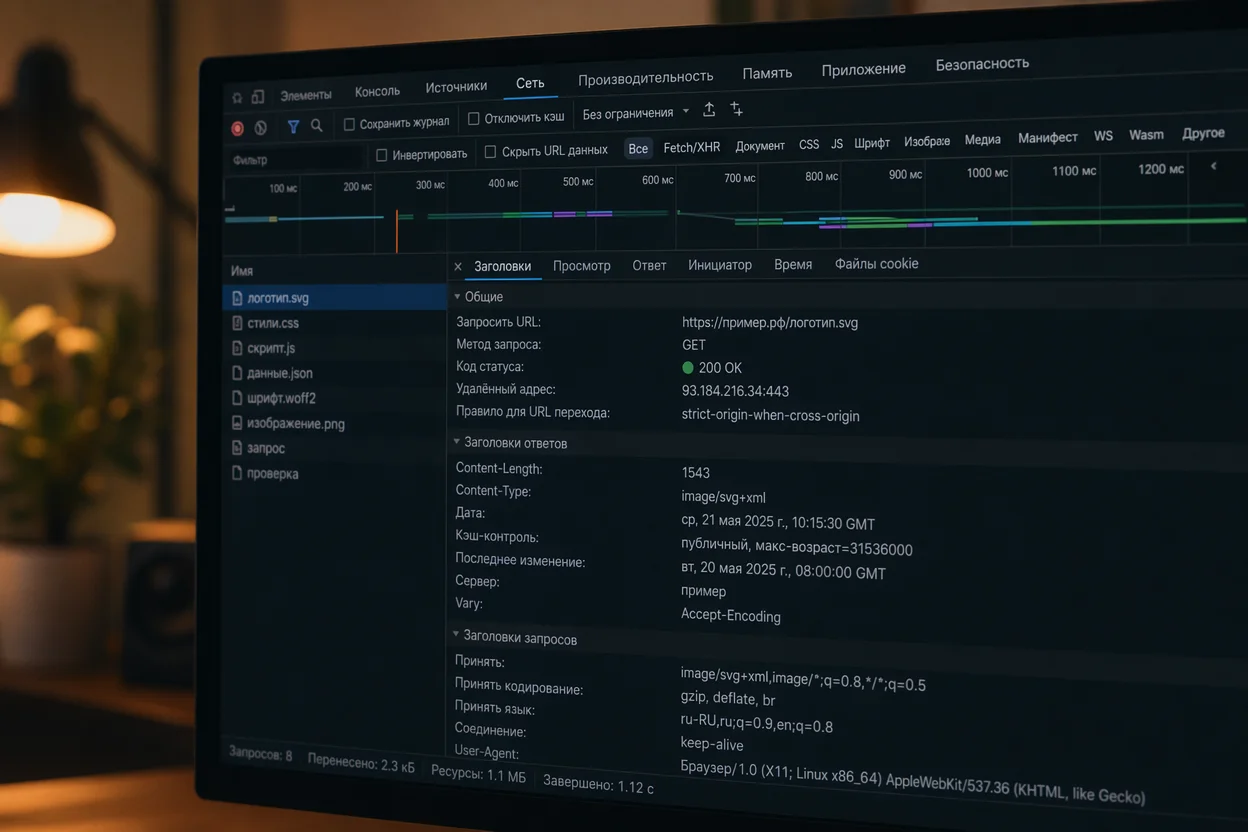Viewport: 1248px width, 832px height.
Task: Enable the Сохранить журнал checkbox
Action: pyautogui.click(x=349, y=125)
